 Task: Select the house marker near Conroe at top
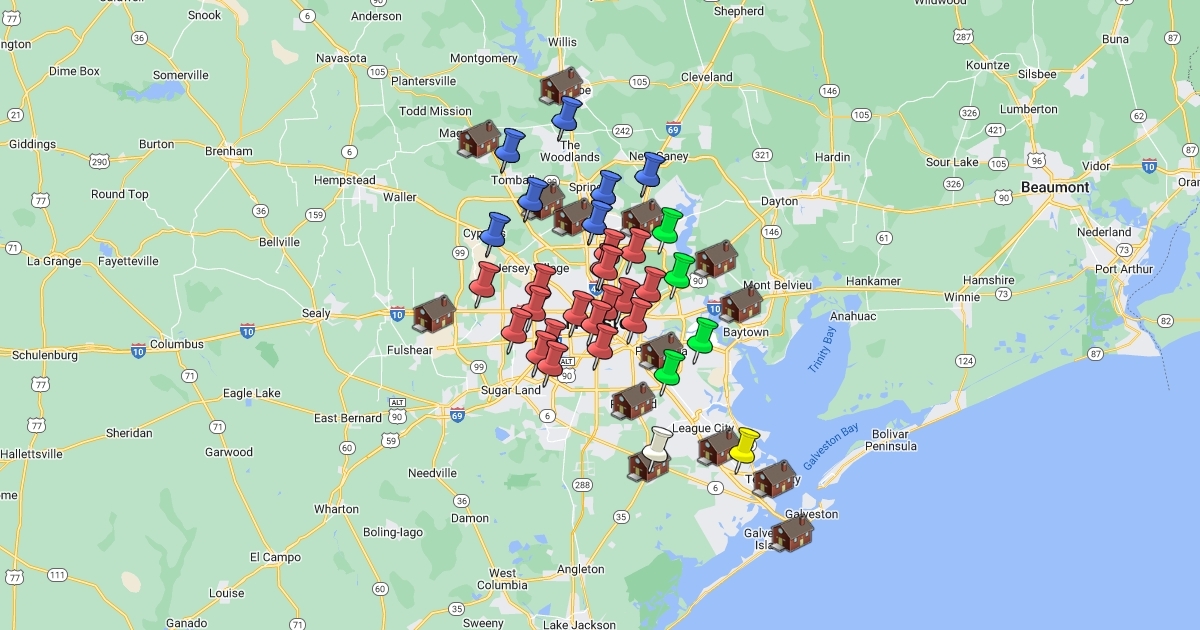561,86
